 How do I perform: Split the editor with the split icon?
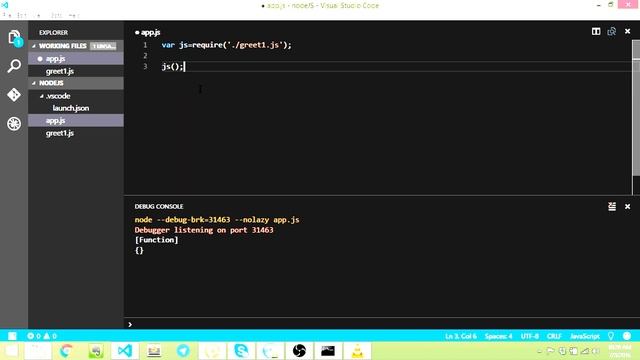point(596,31)
